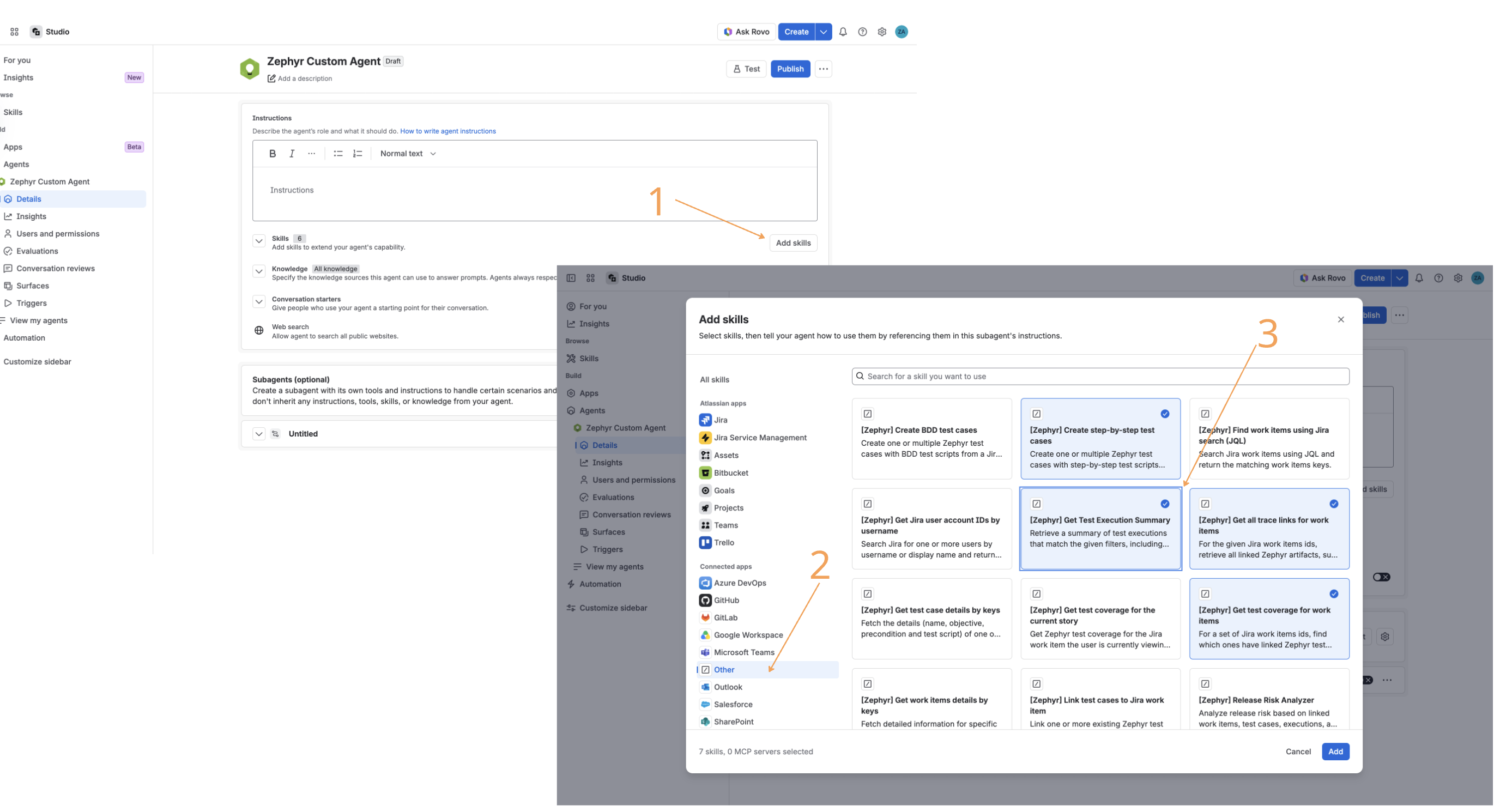
Task: Open the Create dropdown arrow in the dimmed header behind the dialog
Action: coord(1399,278)
